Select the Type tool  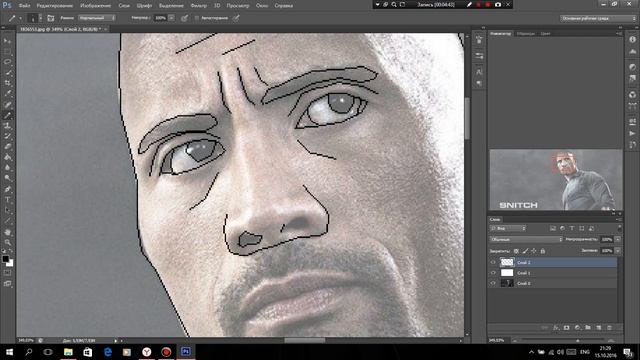7,200
